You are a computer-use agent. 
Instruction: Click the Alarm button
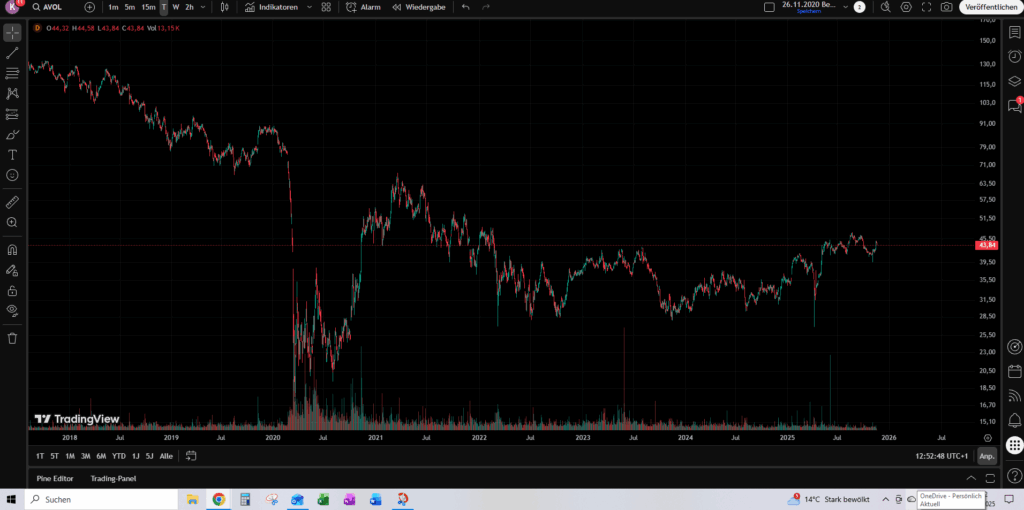tap(364, 7)
